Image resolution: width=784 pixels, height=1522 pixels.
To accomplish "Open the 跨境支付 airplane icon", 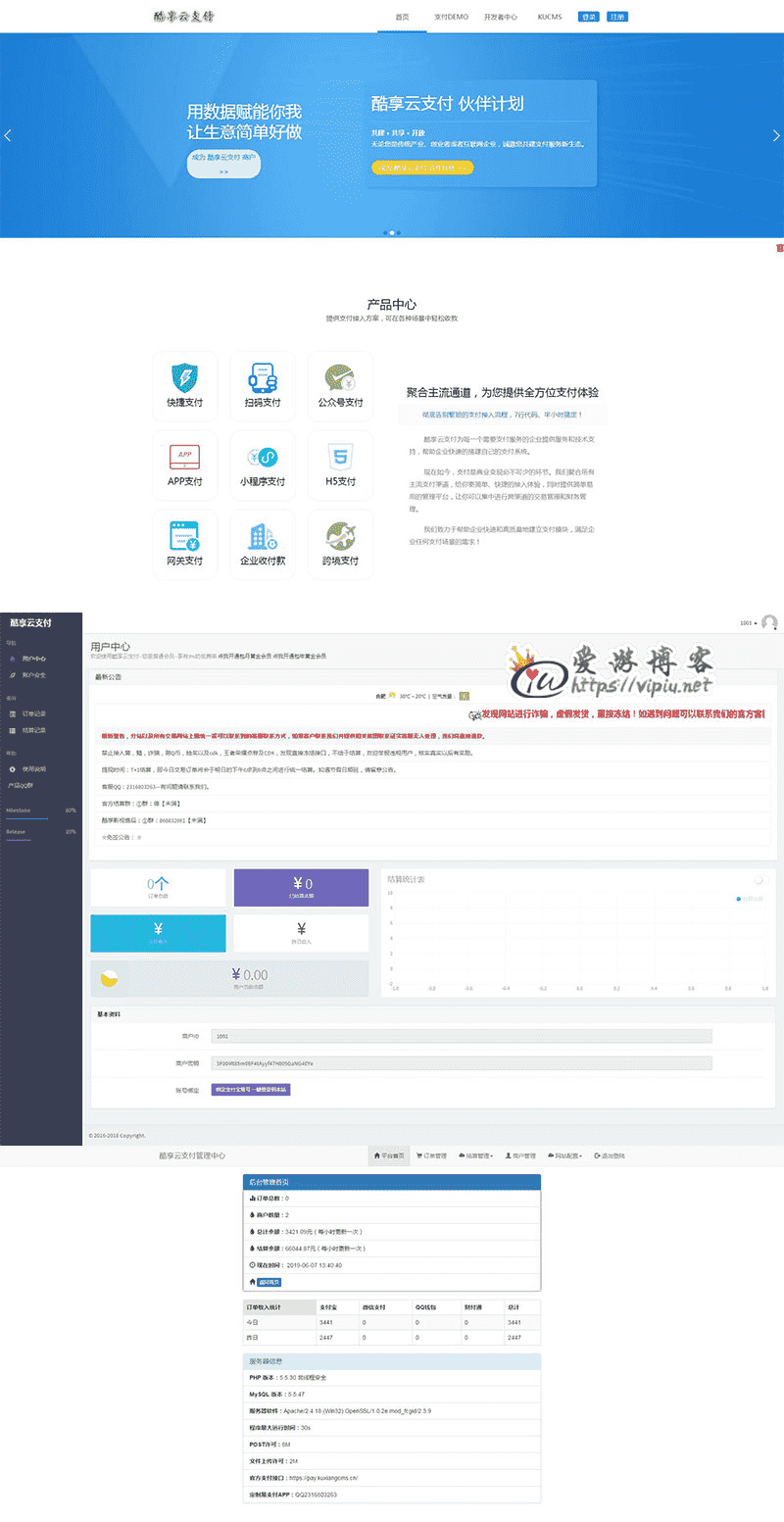I will coord(340,536).
